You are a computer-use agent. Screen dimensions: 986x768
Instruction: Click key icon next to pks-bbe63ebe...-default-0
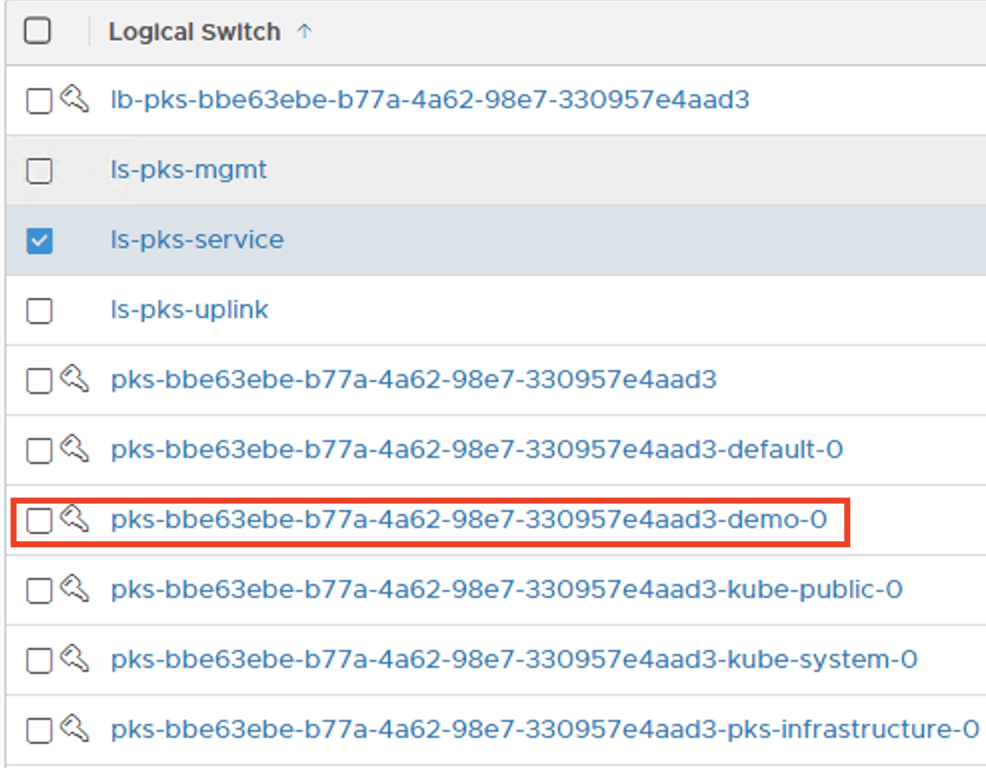click(74, 449)
